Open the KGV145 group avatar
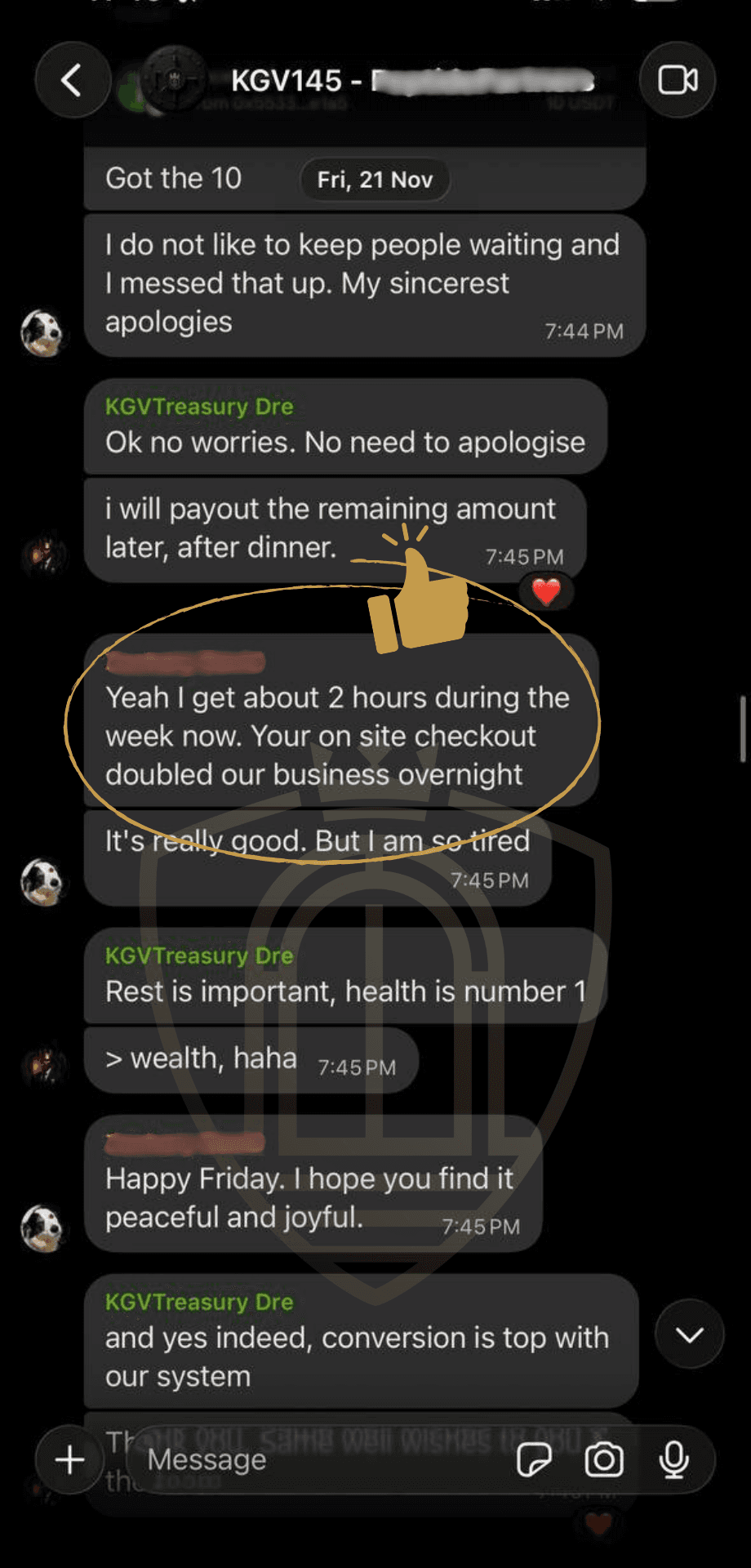The height and width of the screenshot is (1568, 751). tap(173, 79)
